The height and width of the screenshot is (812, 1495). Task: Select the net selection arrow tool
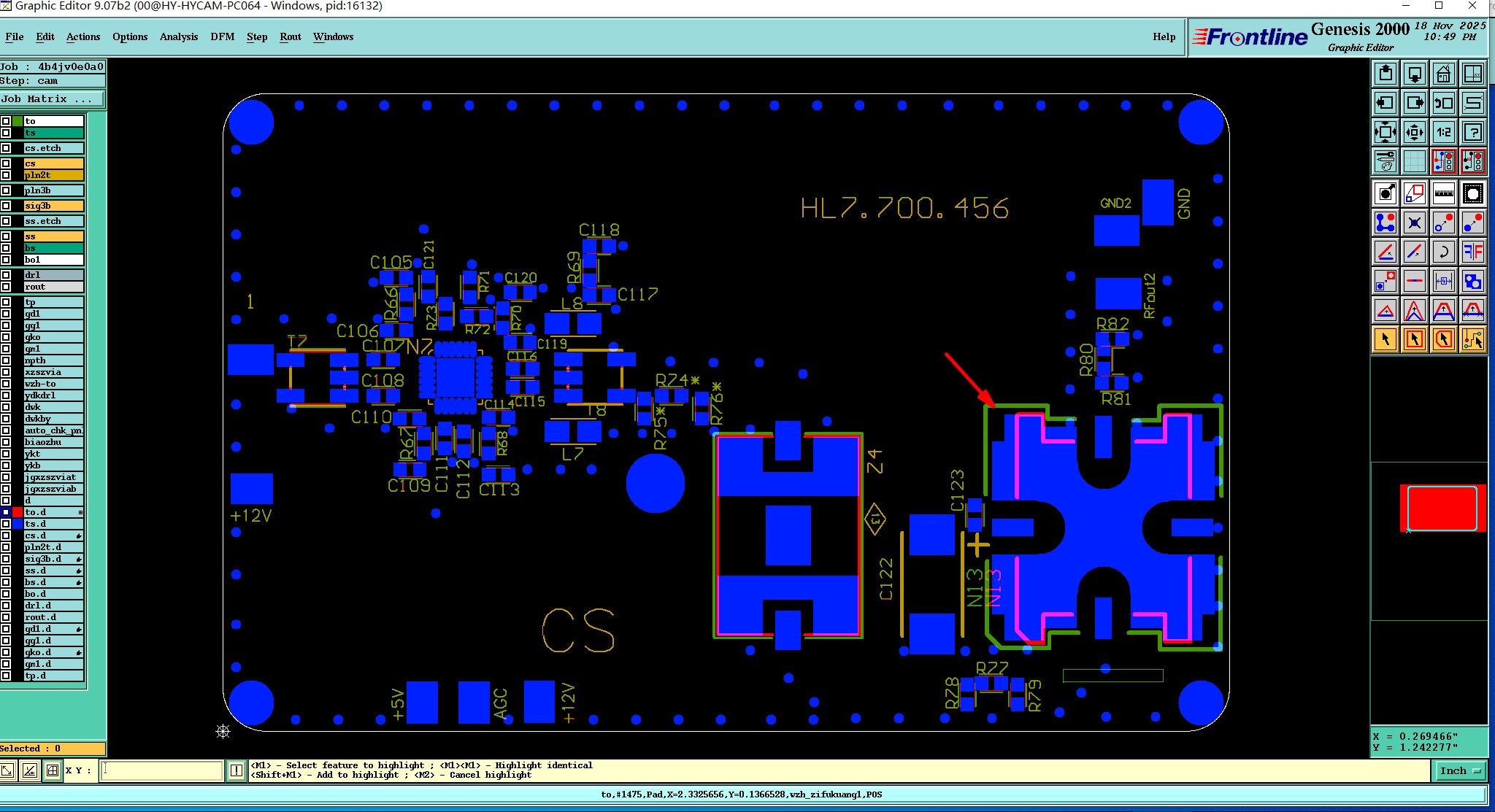1473,339
